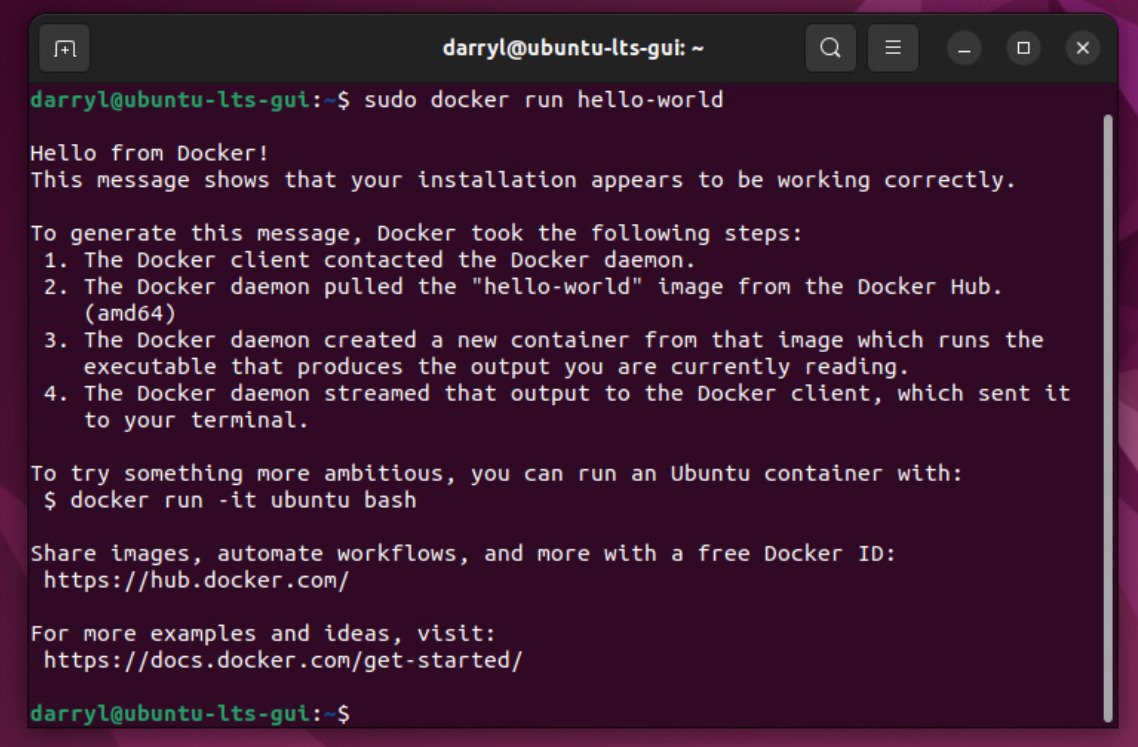Click the terminal vertical scrollbar

(1108, 417)
